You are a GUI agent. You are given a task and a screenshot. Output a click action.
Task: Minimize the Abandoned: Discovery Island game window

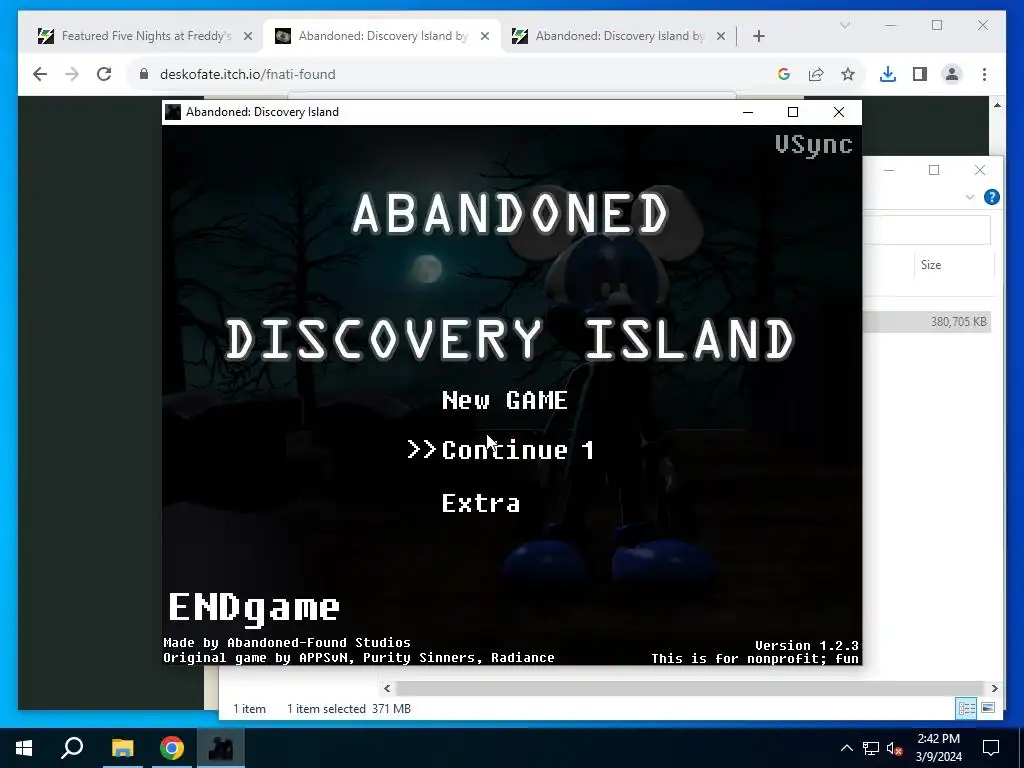pyautogui.click(x=748, y=112)
